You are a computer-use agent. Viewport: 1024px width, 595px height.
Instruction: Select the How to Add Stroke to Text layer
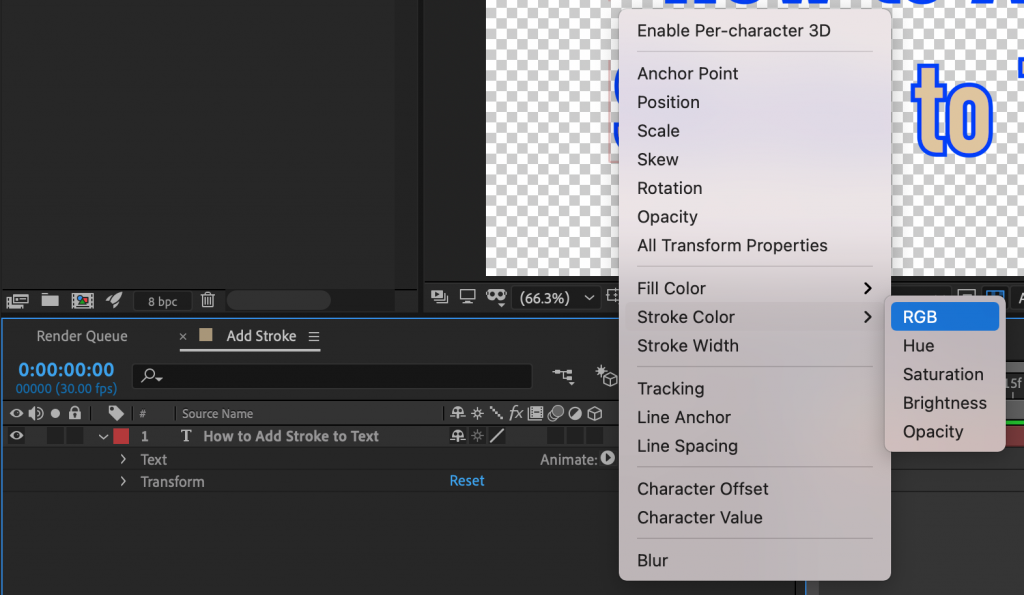291,436
